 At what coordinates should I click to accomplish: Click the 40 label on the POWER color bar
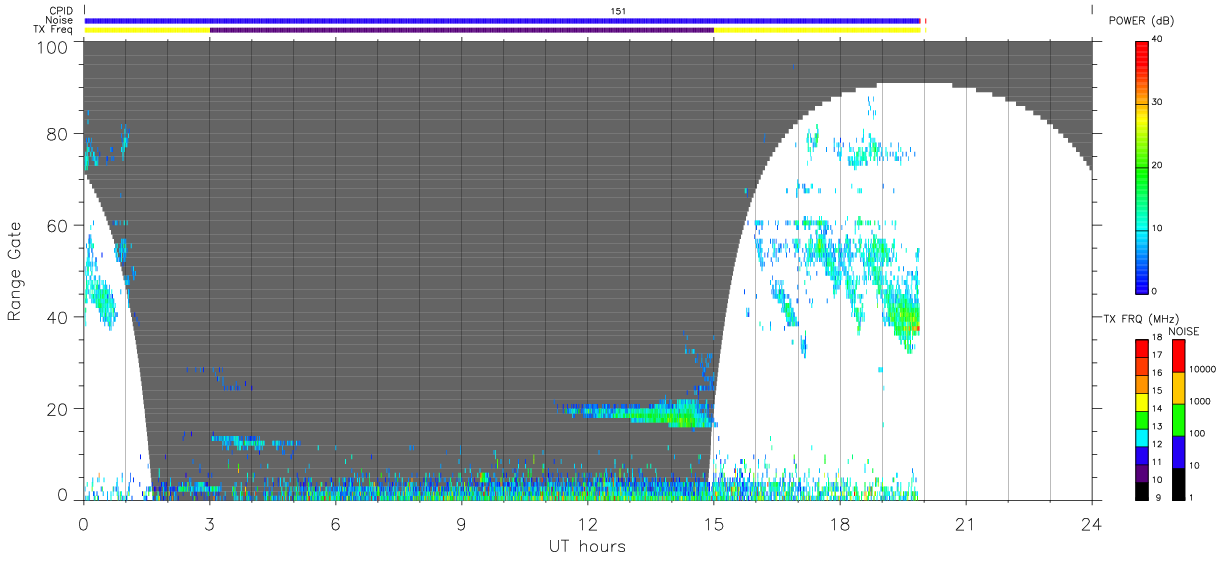pos(1157,40)
